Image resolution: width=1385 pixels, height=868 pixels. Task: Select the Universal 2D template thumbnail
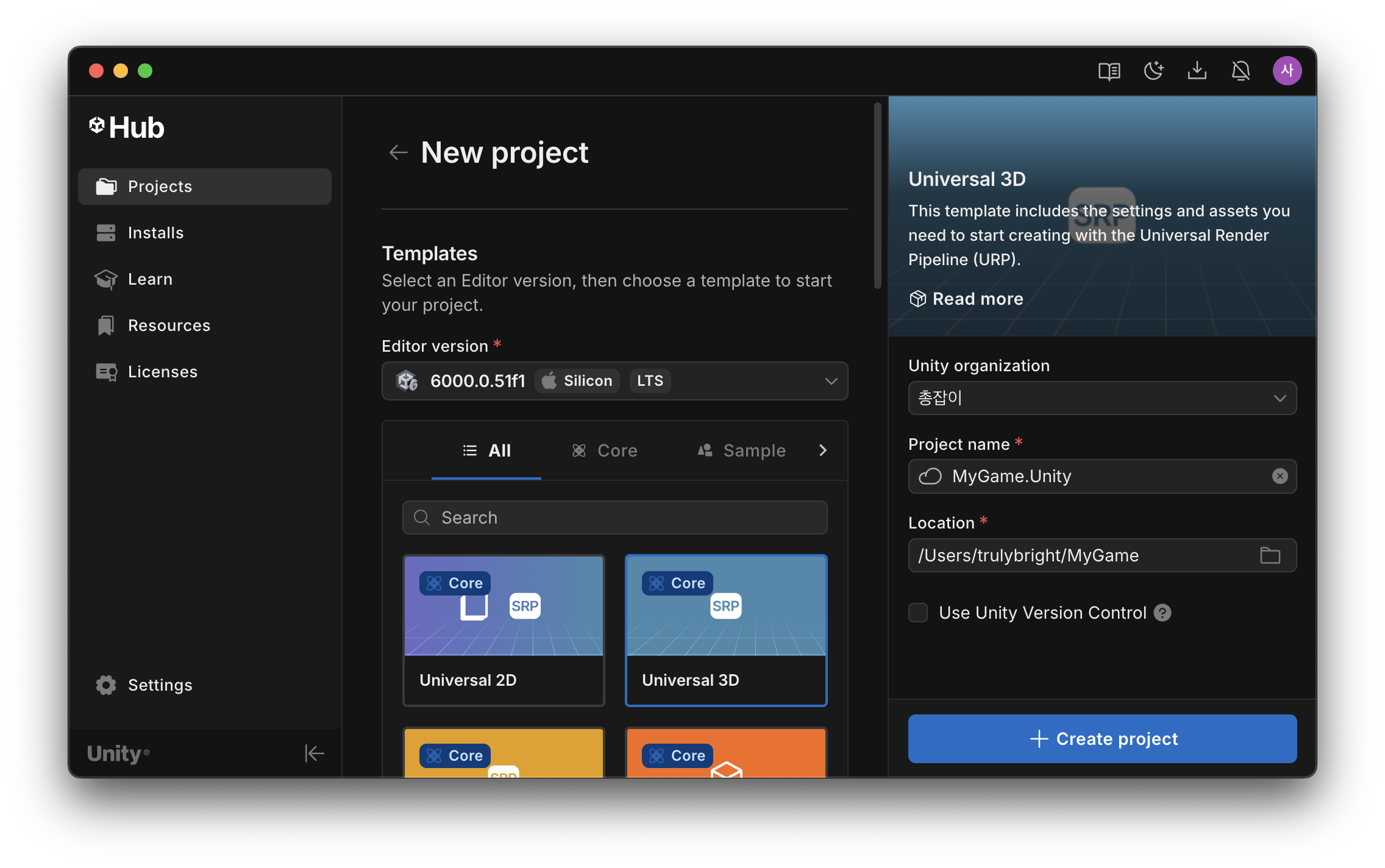[x=503, y=631]
